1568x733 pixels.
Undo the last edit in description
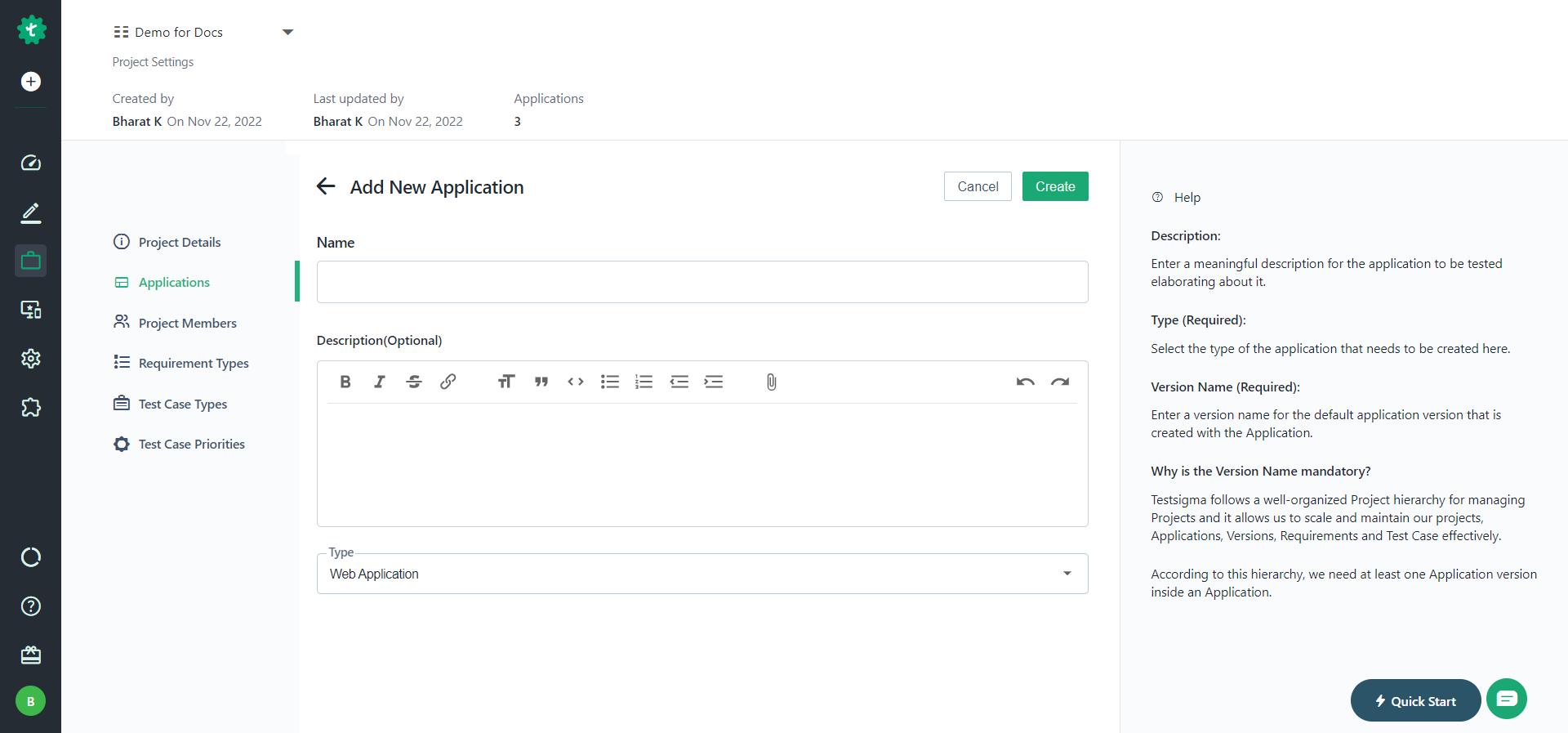(x=1026, y=382)
